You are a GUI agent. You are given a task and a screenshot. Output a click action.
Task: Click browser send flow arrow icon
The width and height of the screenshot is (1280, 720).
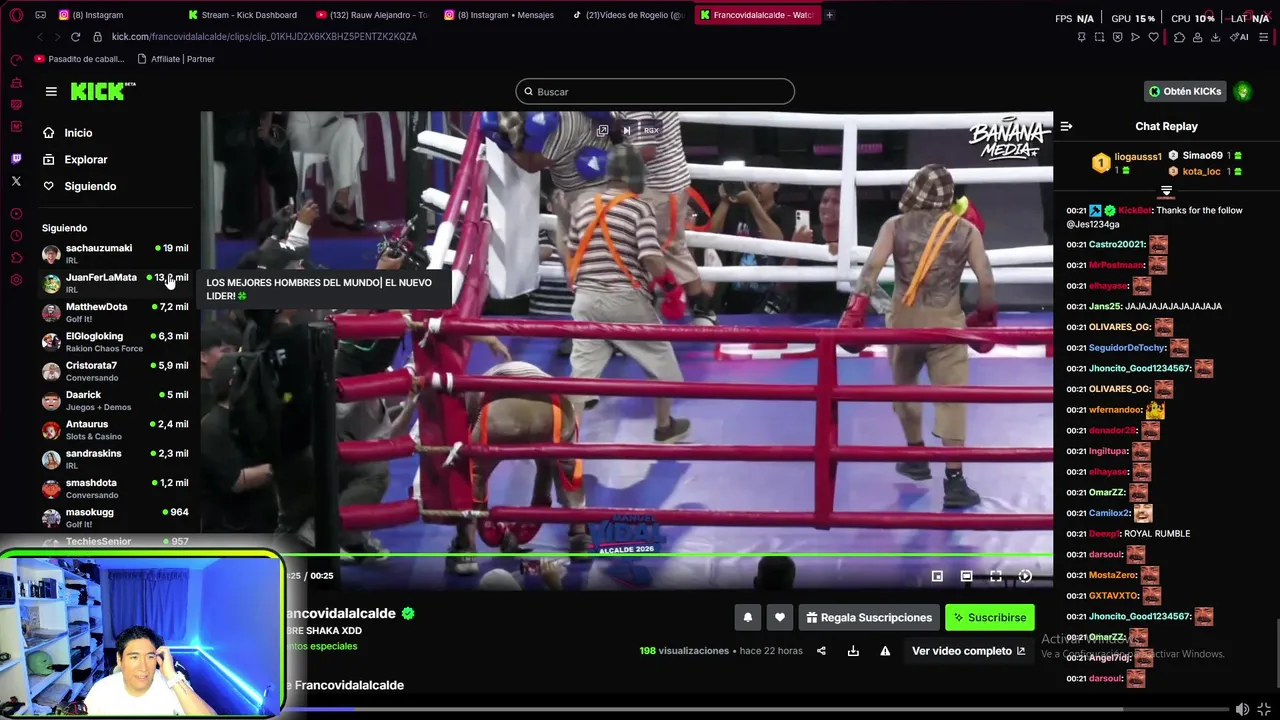click(1135, 37)
